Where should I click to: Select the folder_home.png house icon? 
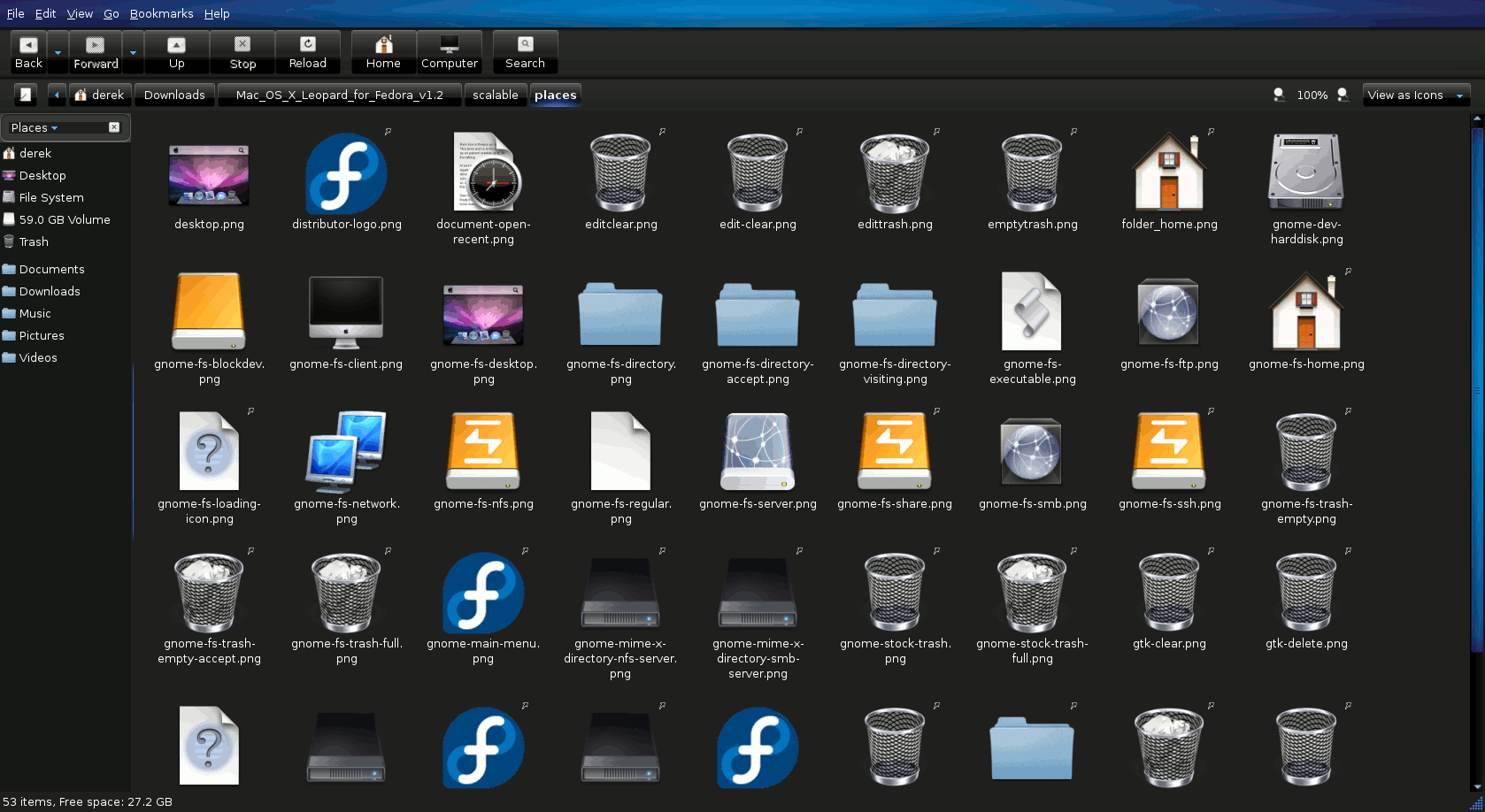[1169, 172]
